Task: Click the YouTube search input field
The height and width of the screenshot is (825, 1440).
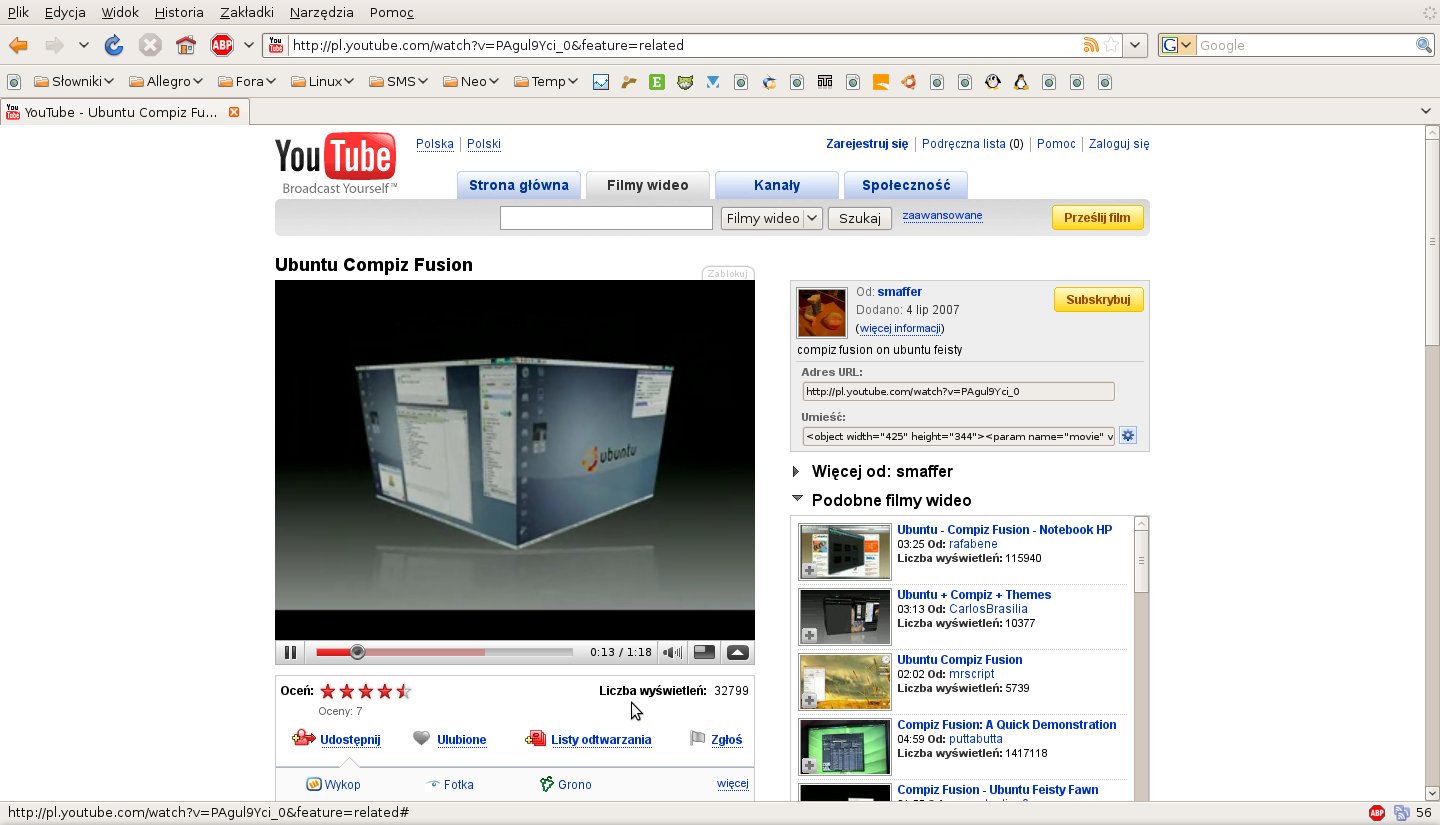Action: coord(606,218)
